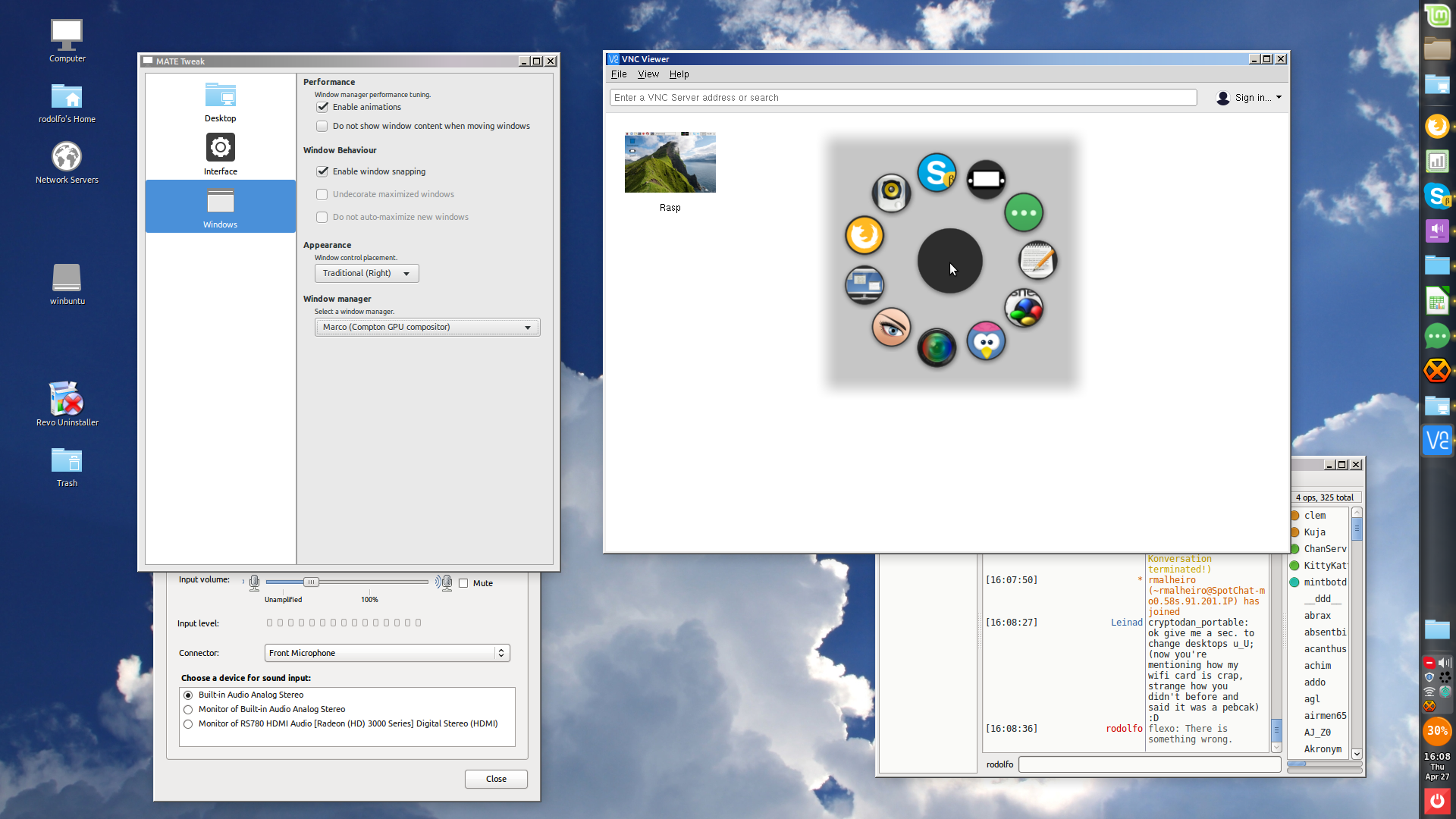Click the red power button in the dock
Image resolution: width=1456 pixels, height=819 pixels.
click(1437, 801)
